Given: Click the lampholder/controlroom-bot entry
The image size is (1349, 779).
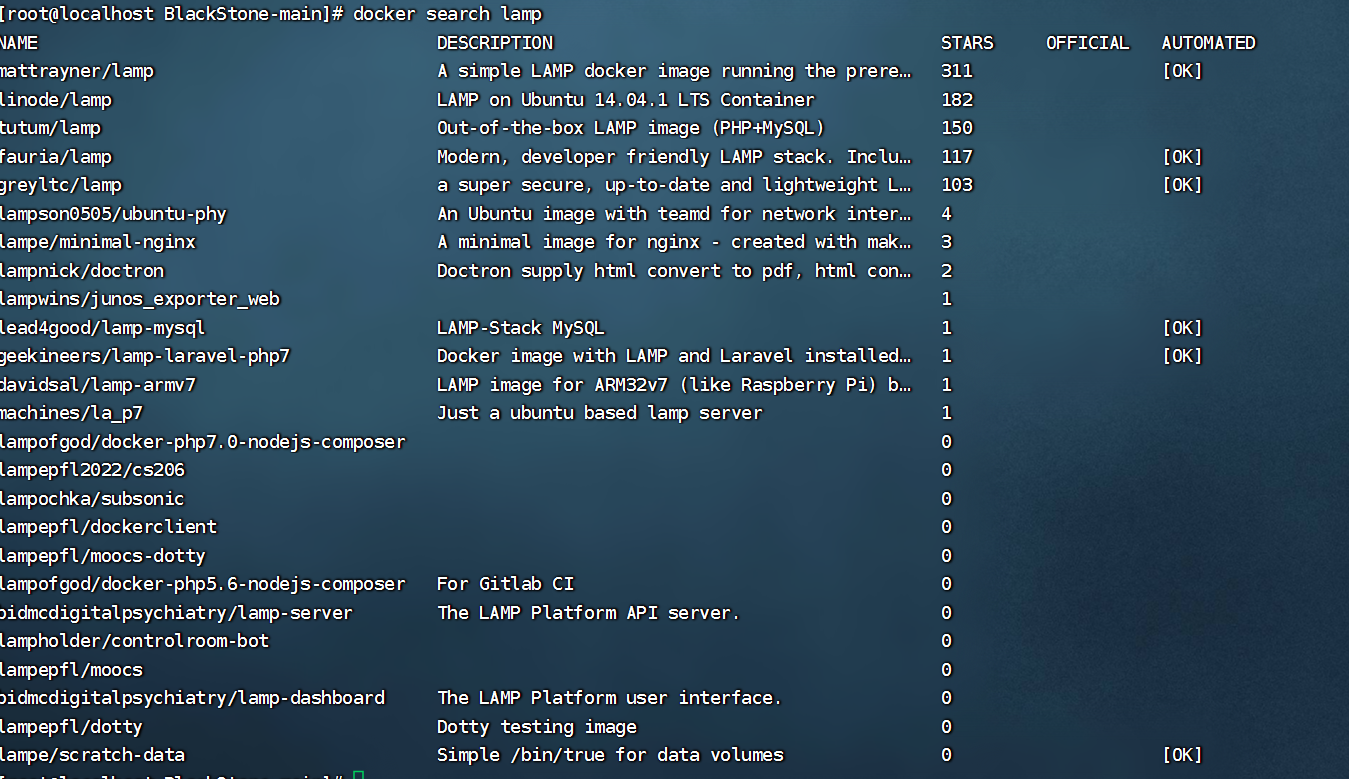Looking at the screenshot, I should pos(135,641).
